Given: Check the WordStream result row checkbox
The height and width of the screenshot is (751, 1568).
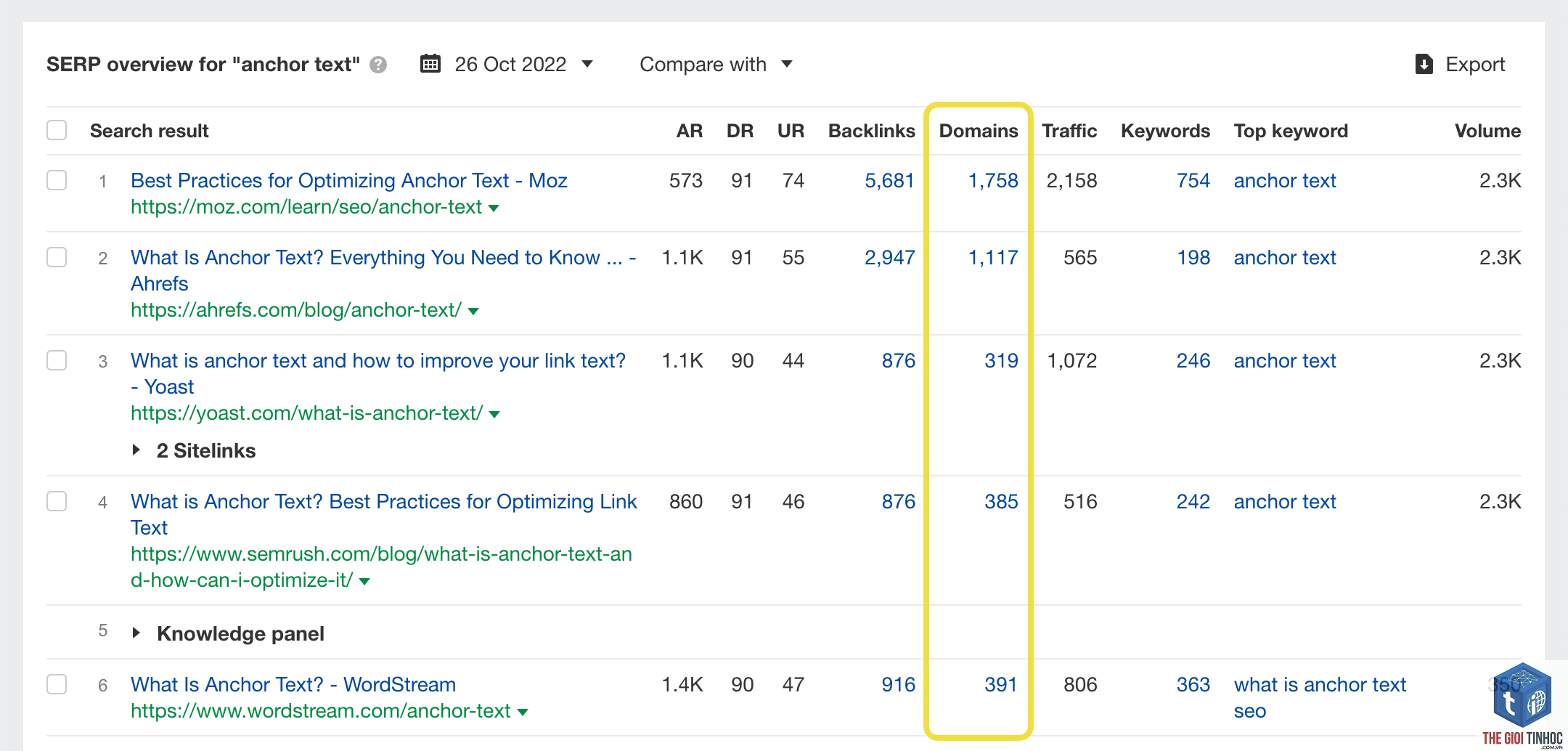Looking at the screenshot, I should tap(57, 684).
